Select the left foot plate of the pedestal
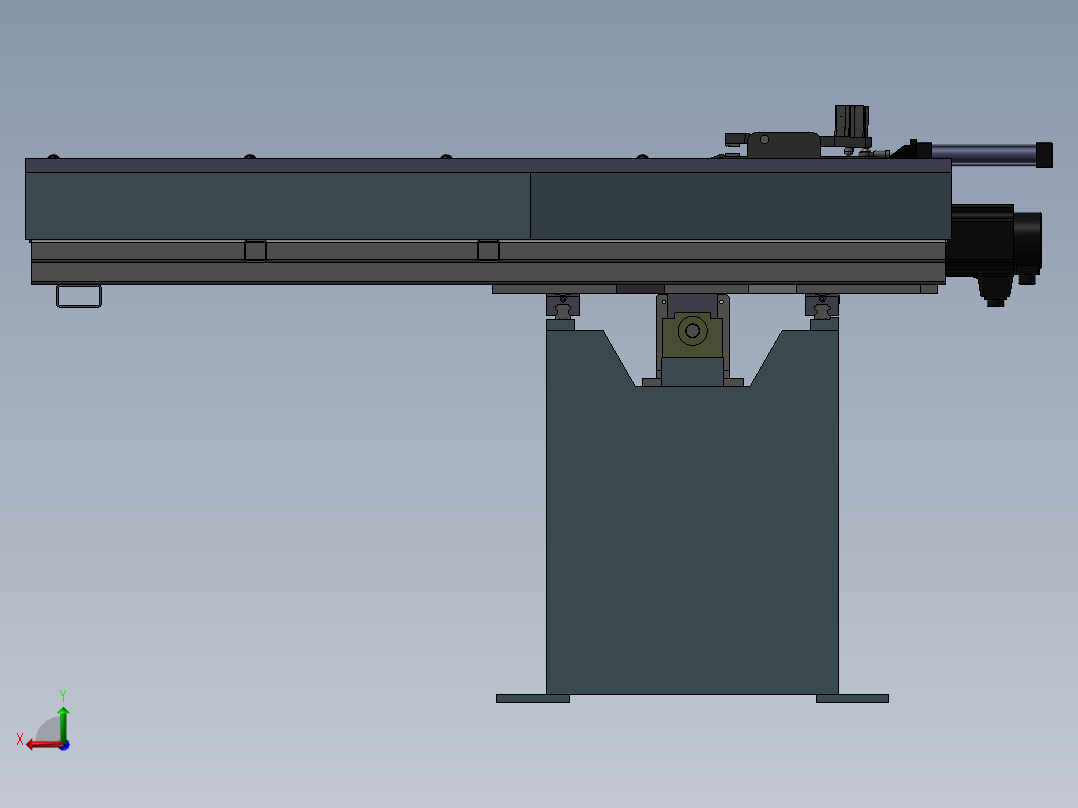This screenshot has width=1078, height=808. (x=533, y=699)
